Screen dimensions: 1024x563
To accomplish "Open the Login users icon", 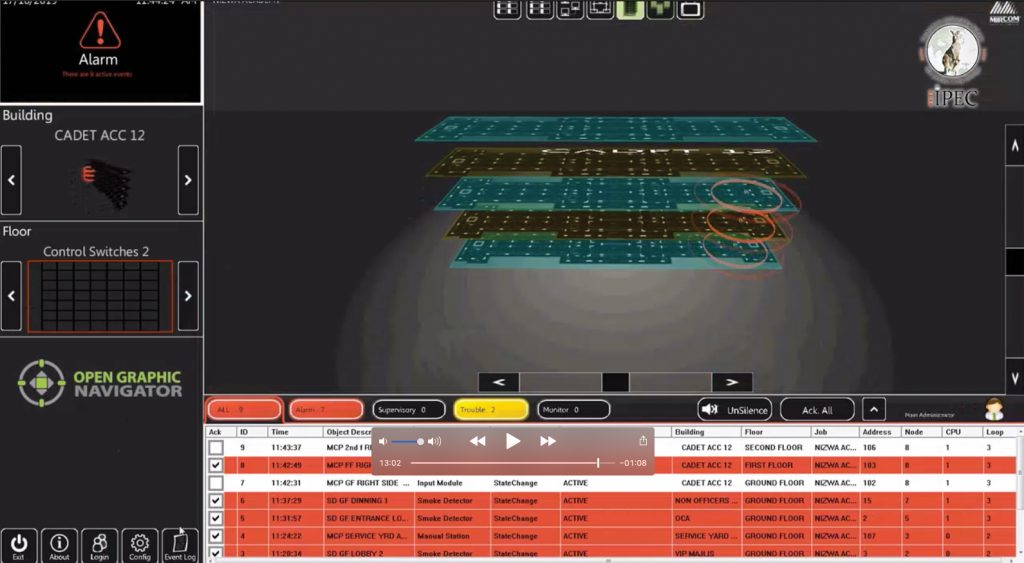I will click(100, 545).
